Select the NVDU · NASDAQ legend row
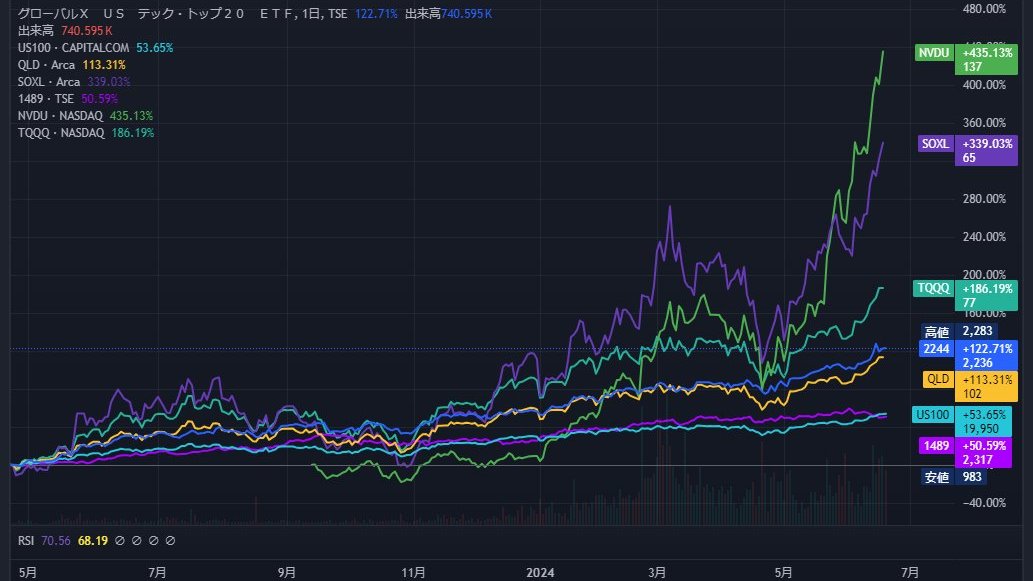The image size is (1033, 581). [x=86, y=115]
